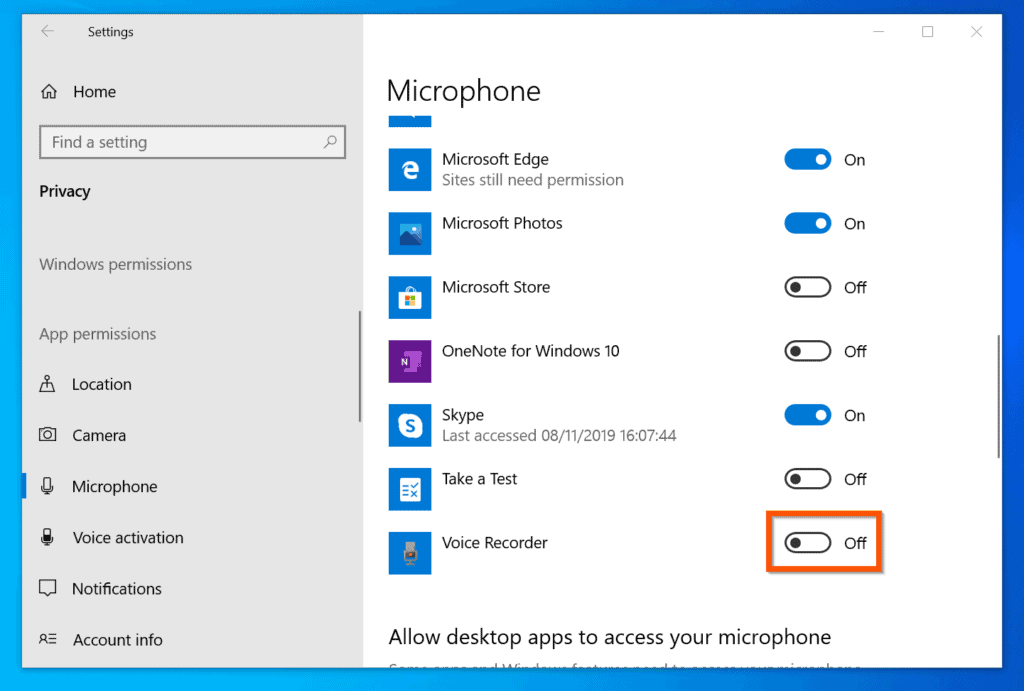Maximize the Settings window
Screen dimensions: 1024x691
pos(927,31)
